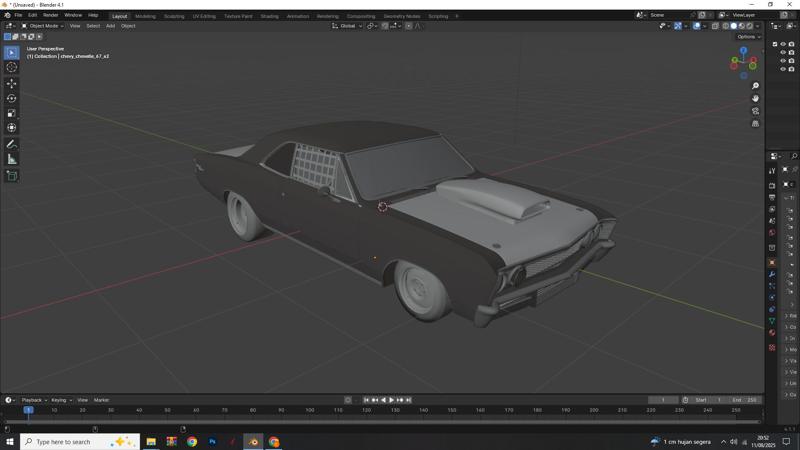This screenshot has width=800, height=450.
Task: Open the Object Data properties tab
Action: (772, 321)
